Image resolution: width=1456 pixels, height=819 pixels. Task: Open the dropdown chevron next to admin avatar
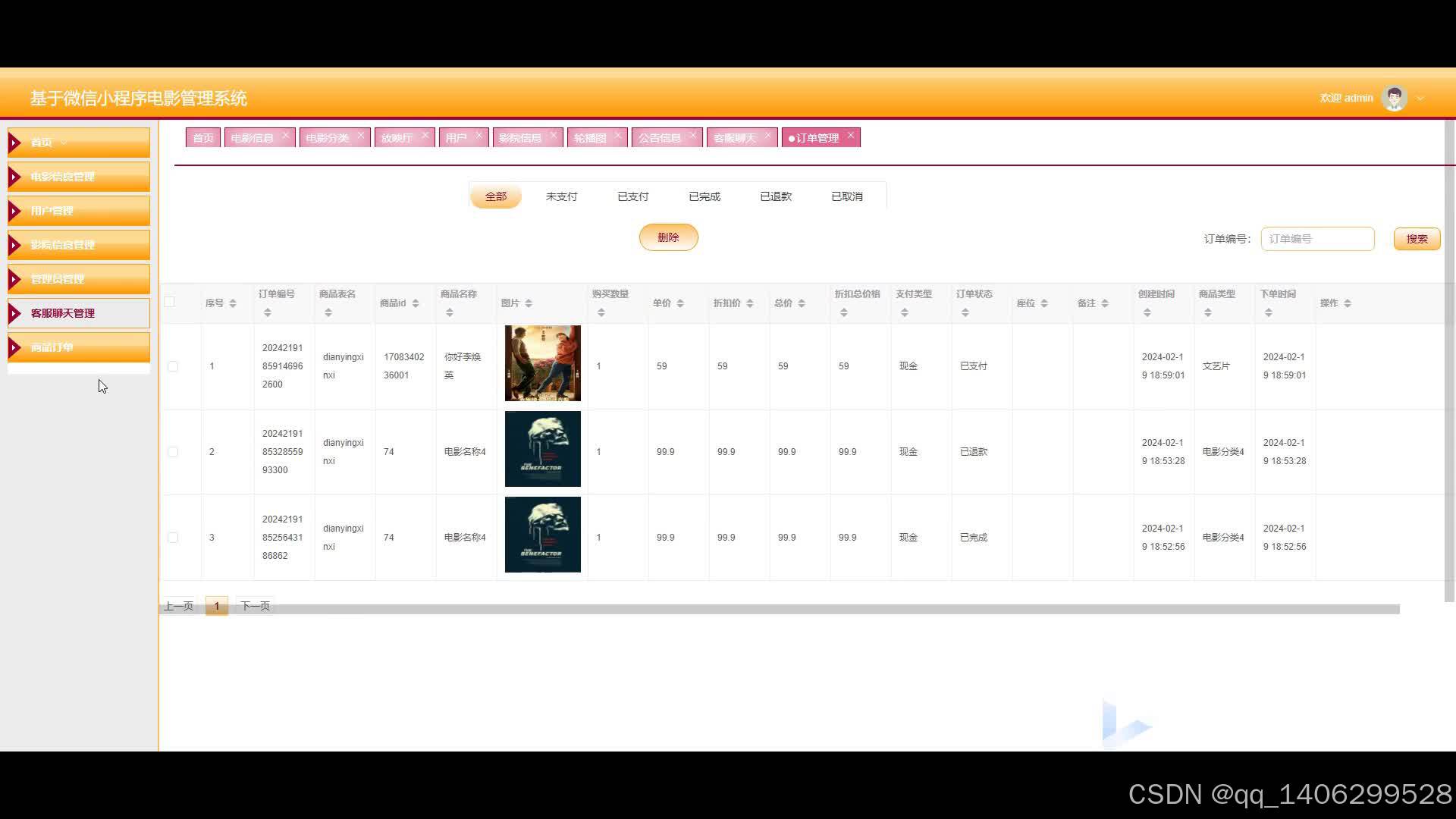click(1420, 98)
